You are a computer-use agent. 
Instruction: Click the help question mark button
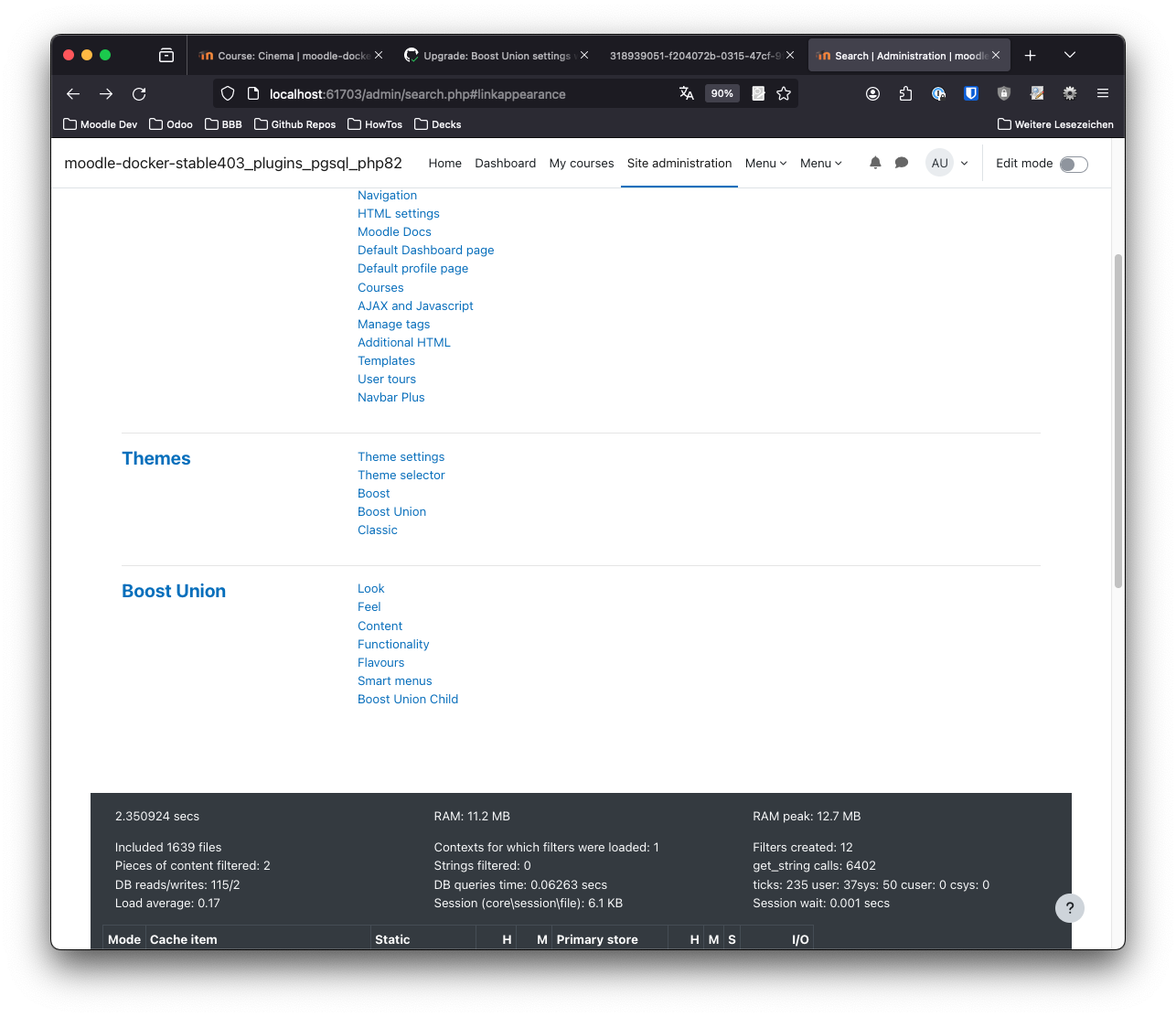coord(1070,908)
